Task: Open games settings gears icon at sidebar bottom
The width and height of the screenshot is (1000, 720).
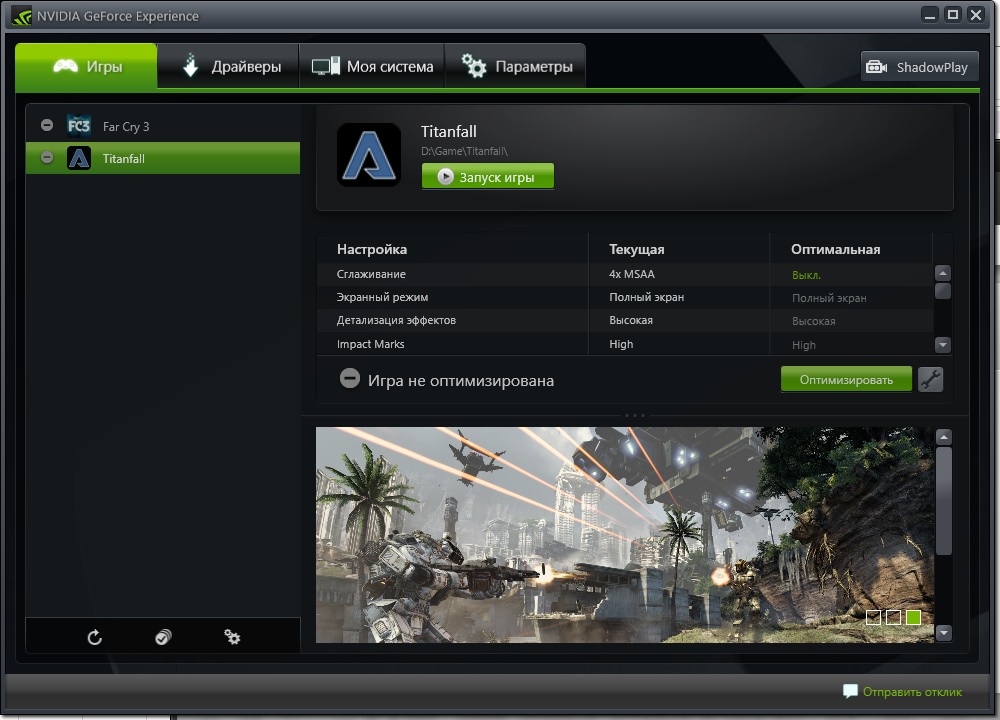Action: 232,637
